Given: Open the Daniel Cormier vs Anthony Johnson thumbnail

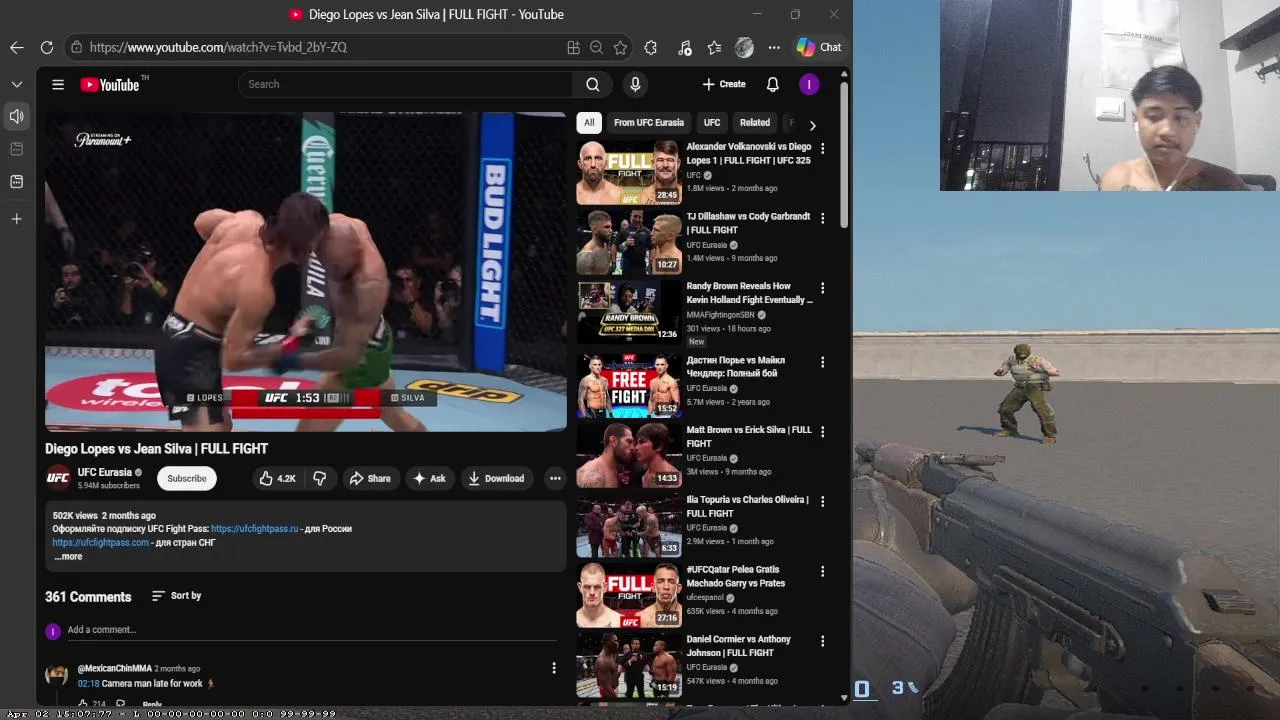Looking at the screenshot, I should coord(629,664).
